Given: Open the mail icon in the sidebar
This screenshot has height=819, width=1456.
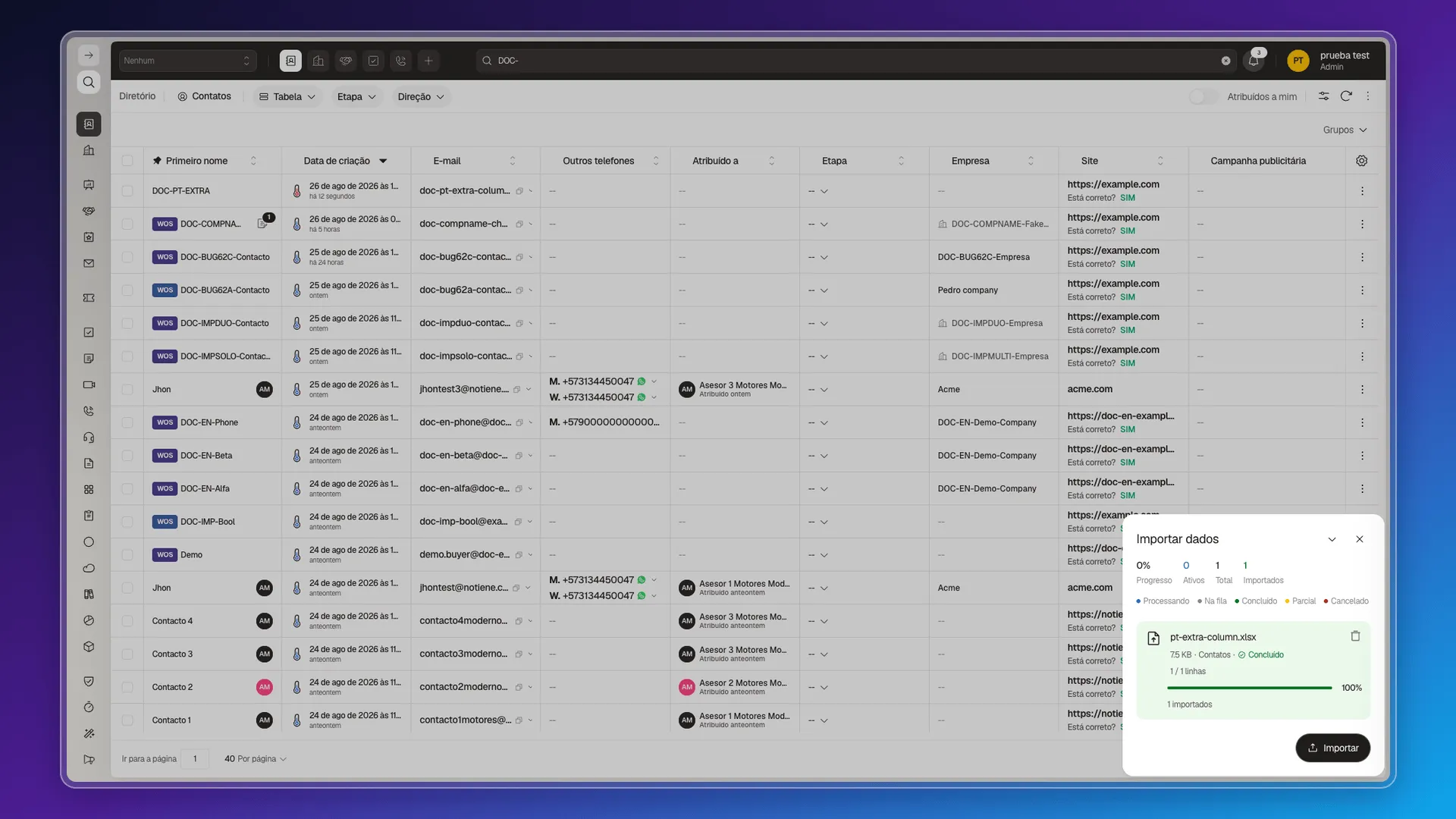Looking at the screenshot, I should point(89,263).
